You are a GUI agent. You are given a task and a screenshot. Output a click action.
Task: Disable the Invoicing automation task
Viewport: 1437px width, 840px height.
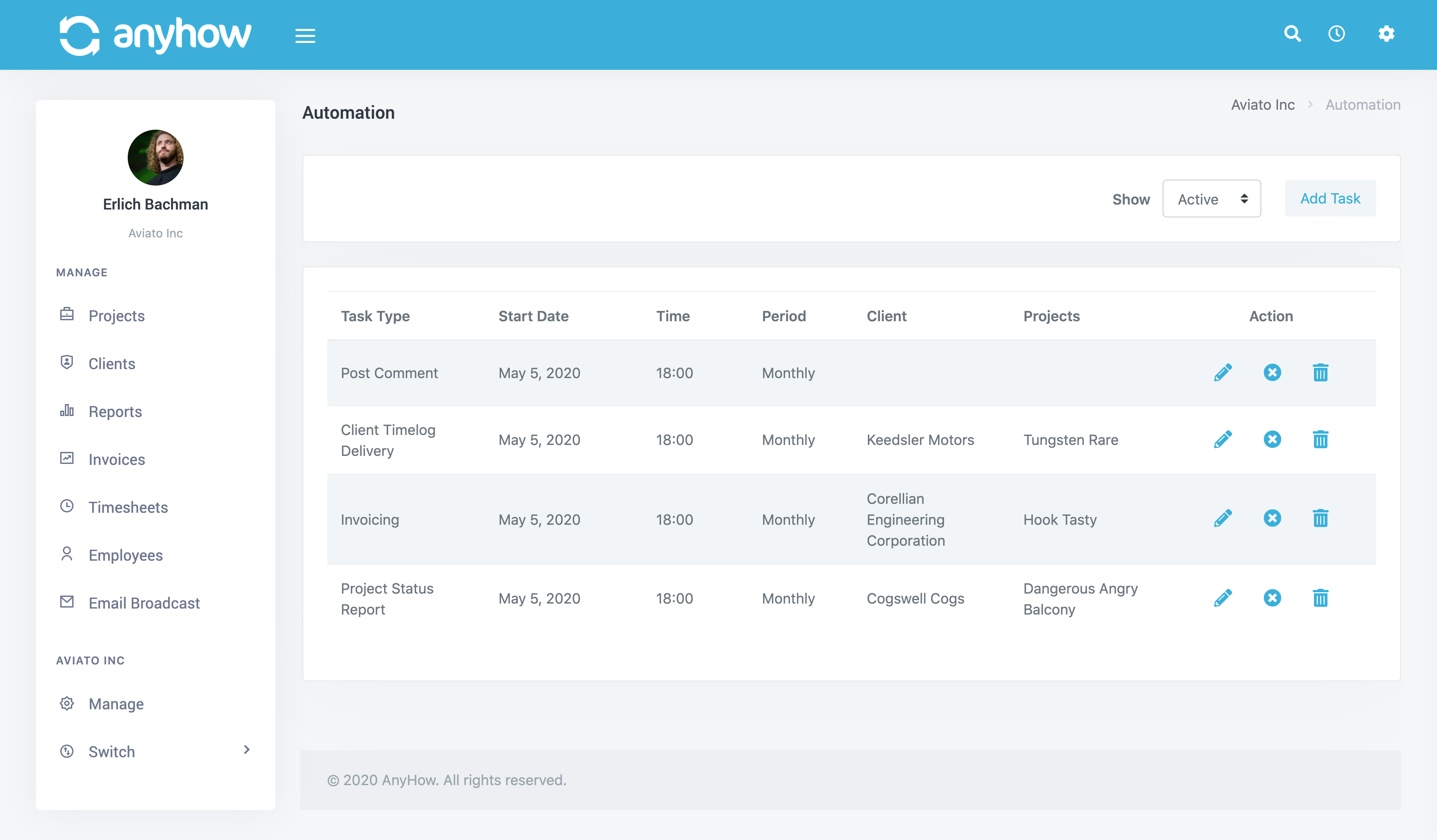pos(1272,518)
